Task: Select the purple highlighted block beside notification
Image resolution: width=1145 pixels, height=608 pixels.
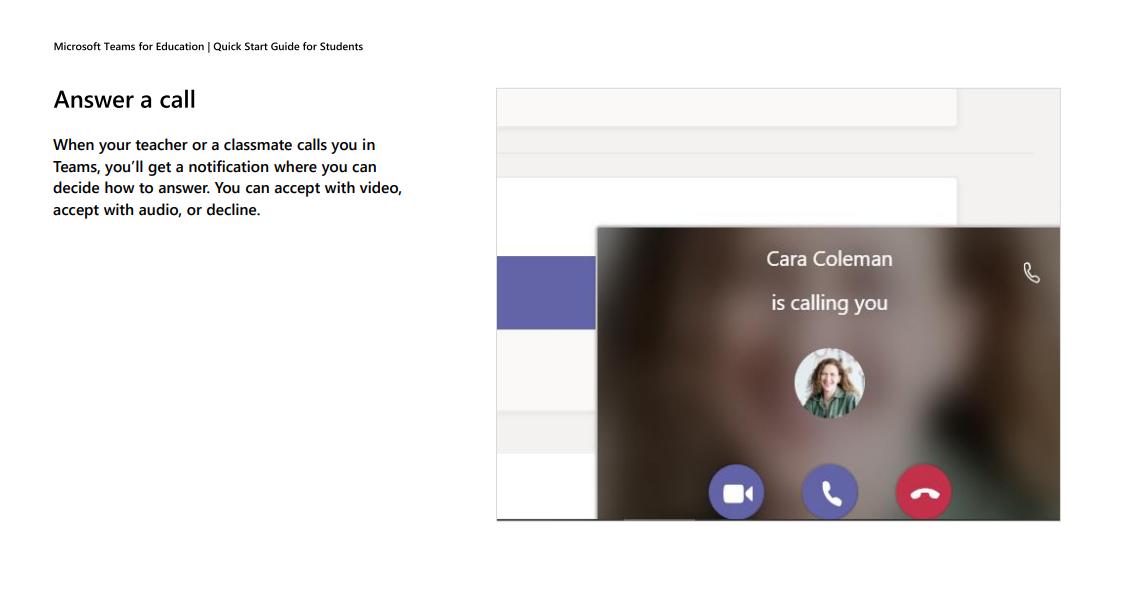Action: 546,293
